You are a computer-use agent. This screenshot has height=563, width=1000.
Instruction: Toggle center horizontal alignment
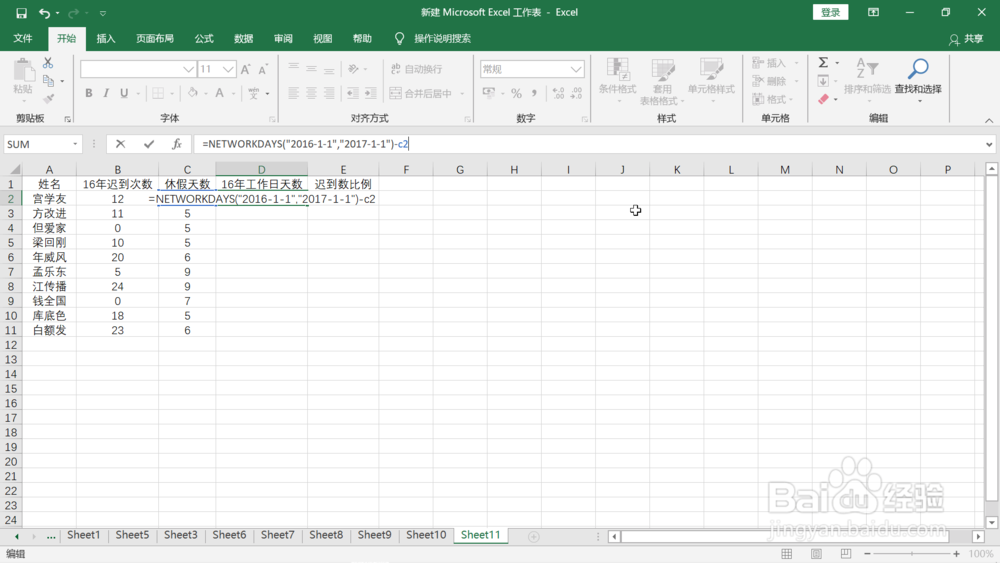click(311, 93)
